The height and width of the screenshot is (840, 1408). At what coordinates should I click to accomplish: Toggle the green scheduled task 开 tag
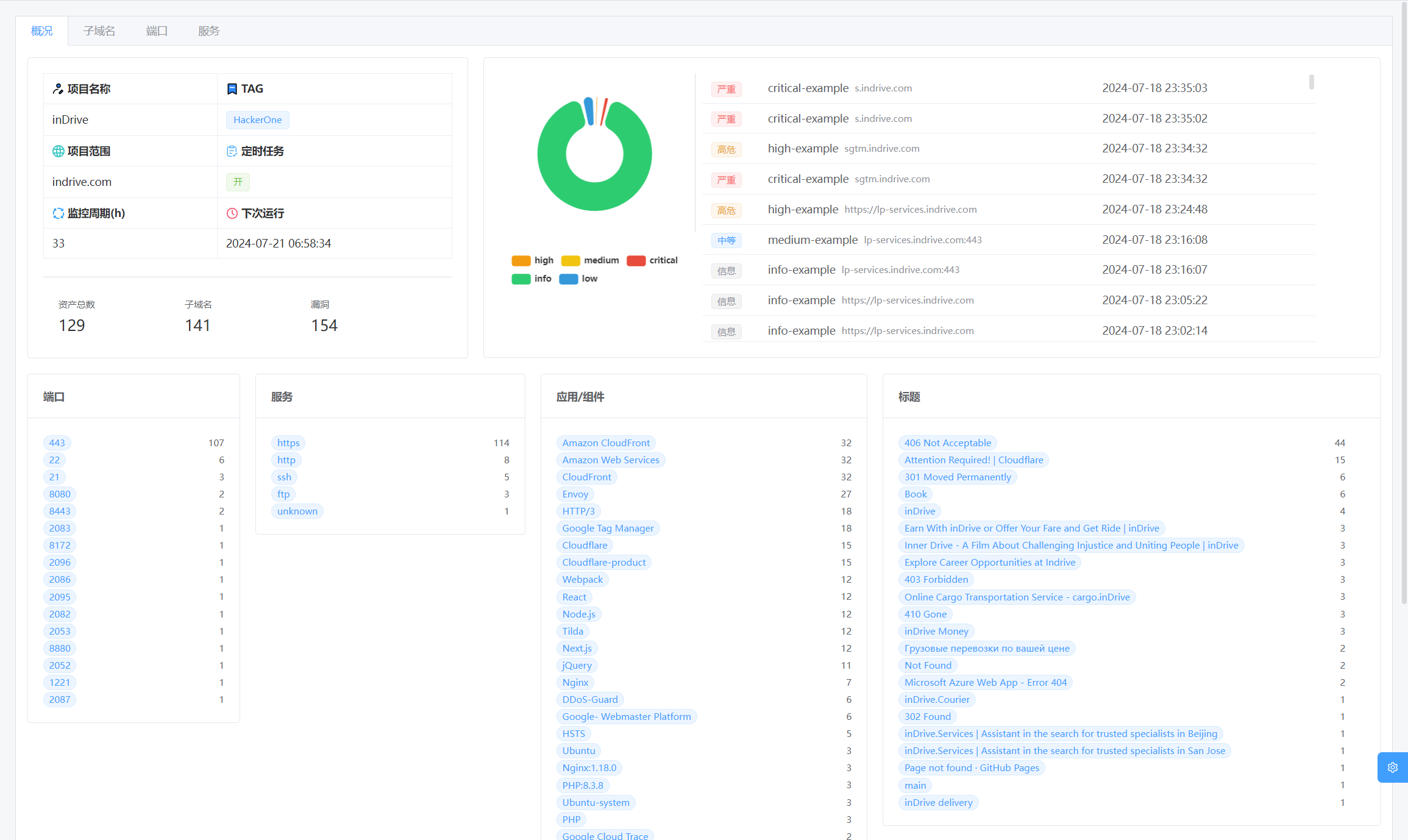click(x=238, y=182)
